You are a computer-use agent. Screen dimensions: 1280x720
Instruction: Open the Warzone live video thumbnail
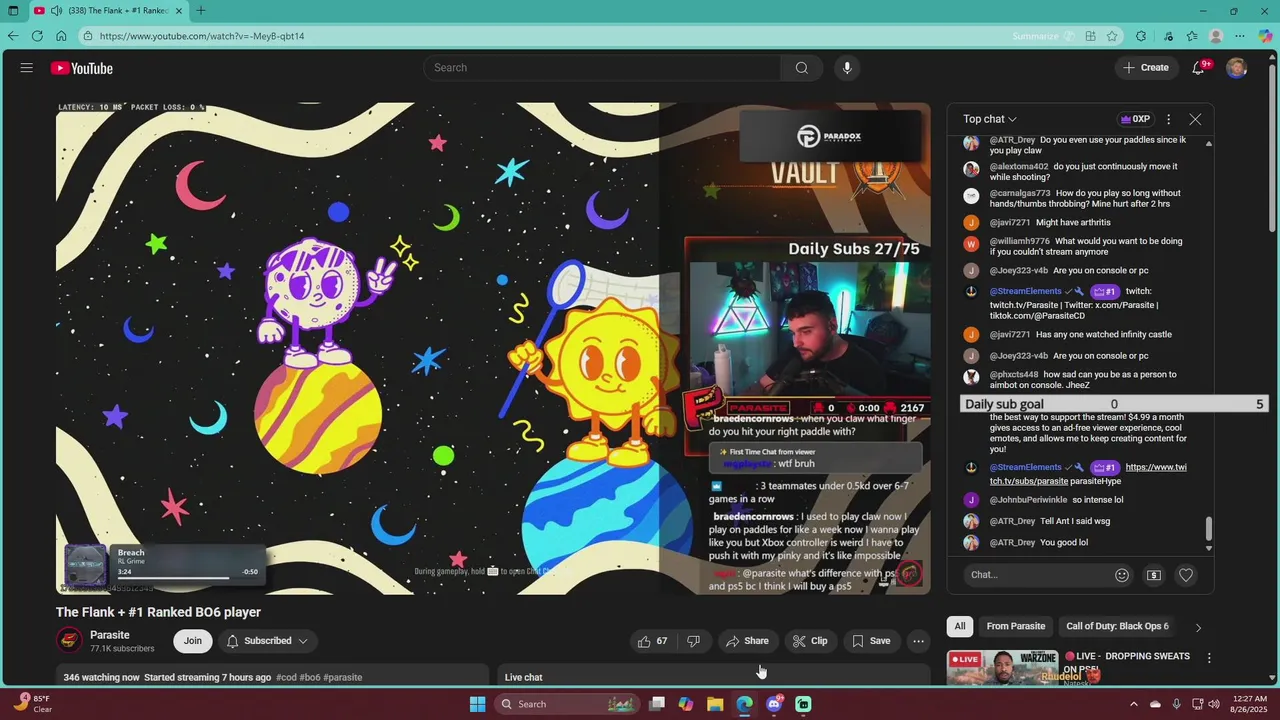[1002, 667]
